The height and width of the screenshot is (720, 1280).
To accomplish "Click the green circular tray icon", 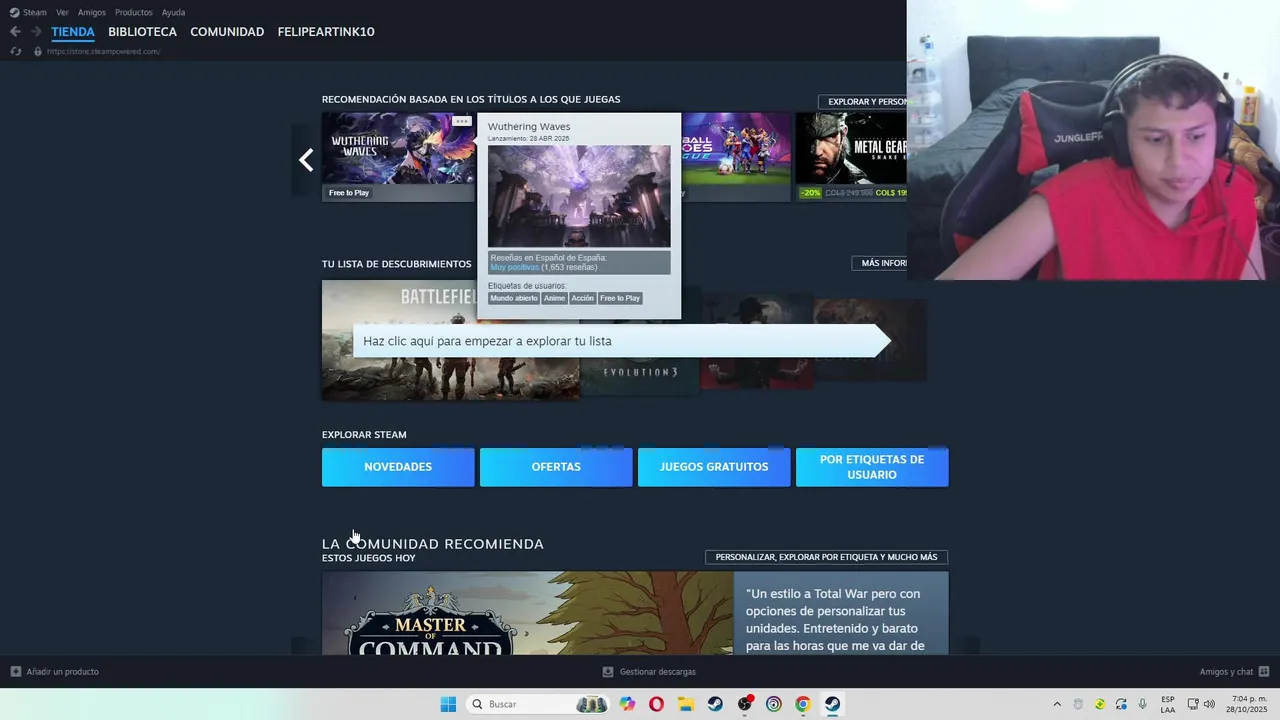I will point(1100,704).
